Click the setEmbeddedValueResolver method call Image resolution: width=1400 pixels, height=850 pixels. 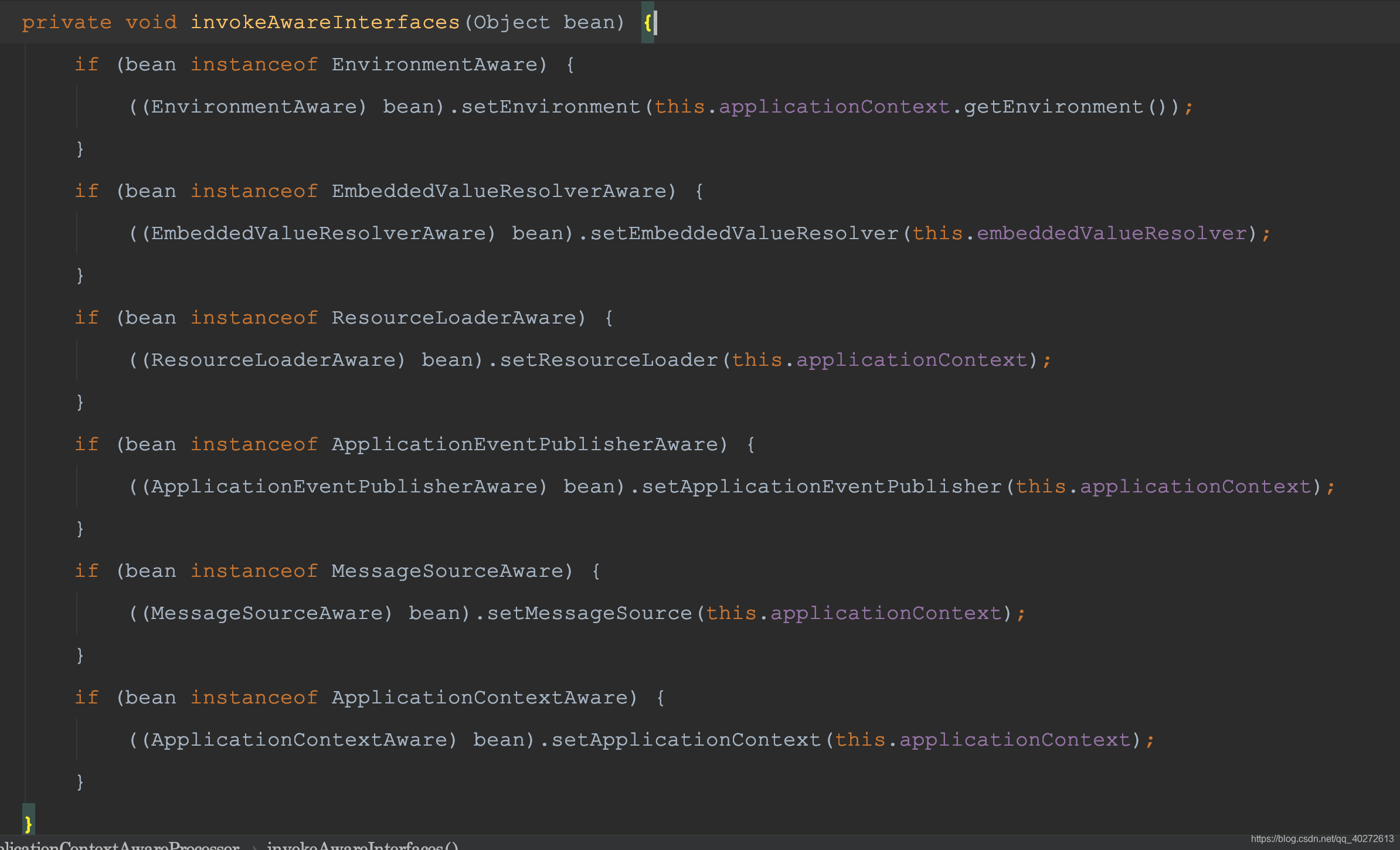coord(745,233)
